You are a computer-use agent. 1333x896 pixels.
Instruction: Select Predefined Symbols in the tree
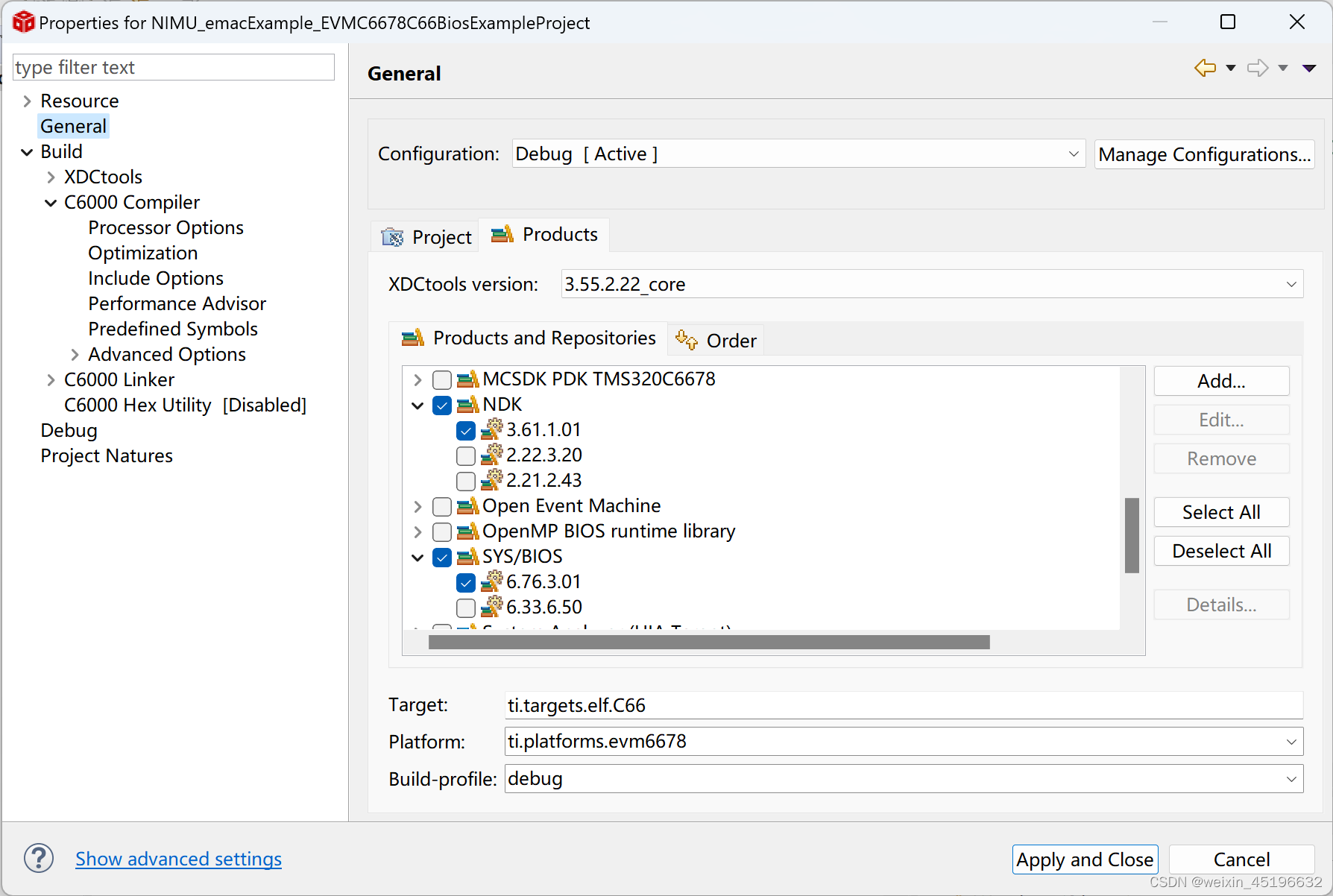(173, 329)
